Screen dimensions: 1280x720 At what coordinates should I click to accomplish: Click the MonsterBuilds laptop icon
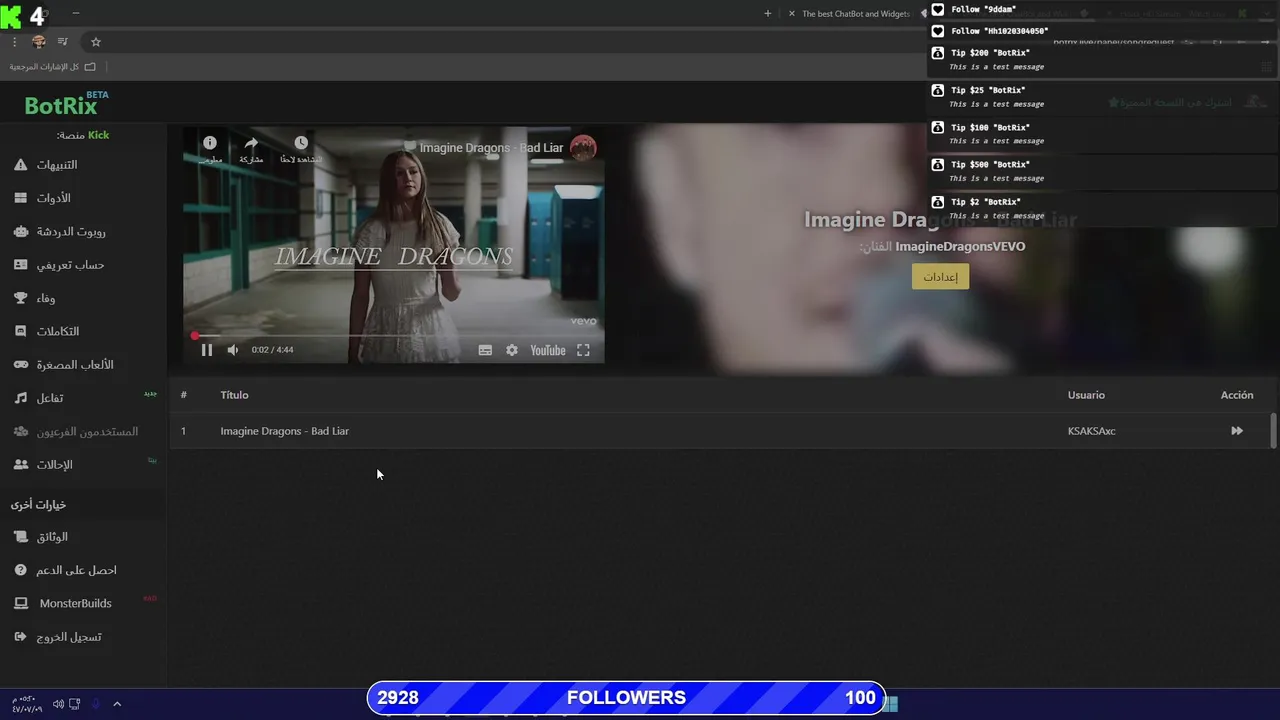coord(21,603)
